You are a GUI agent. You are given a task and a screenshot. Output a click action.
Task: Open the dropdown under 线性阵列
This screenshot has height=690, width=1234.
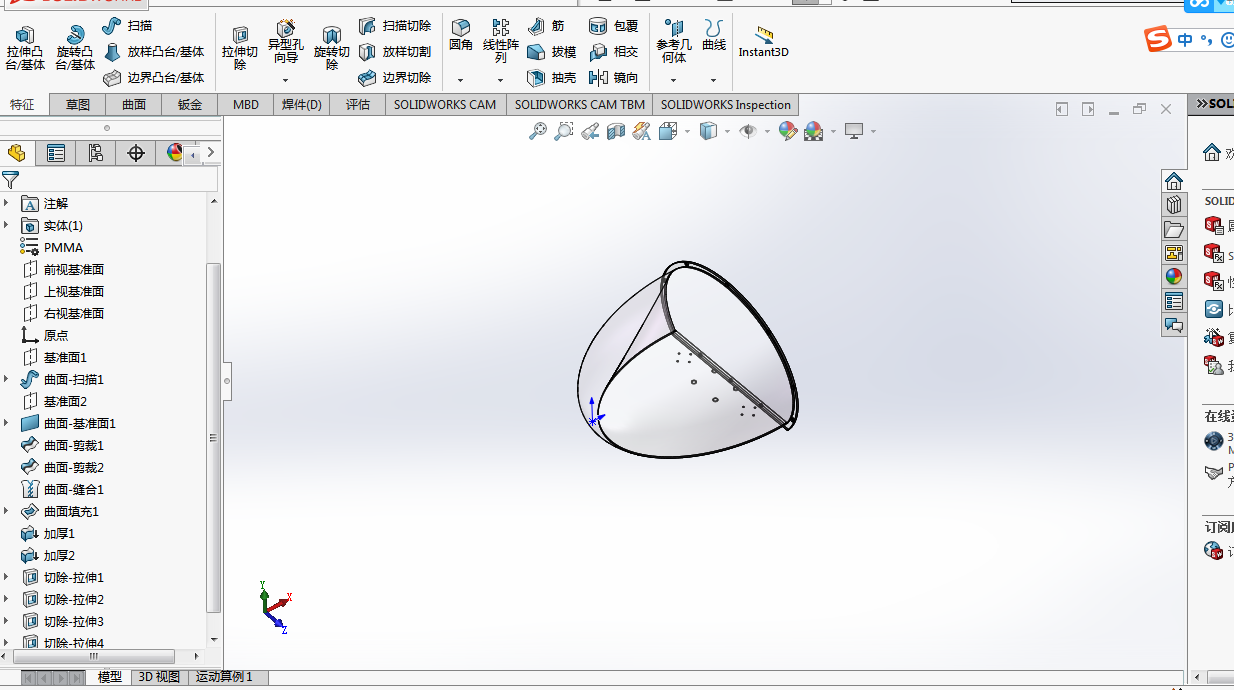pos(501,80)
